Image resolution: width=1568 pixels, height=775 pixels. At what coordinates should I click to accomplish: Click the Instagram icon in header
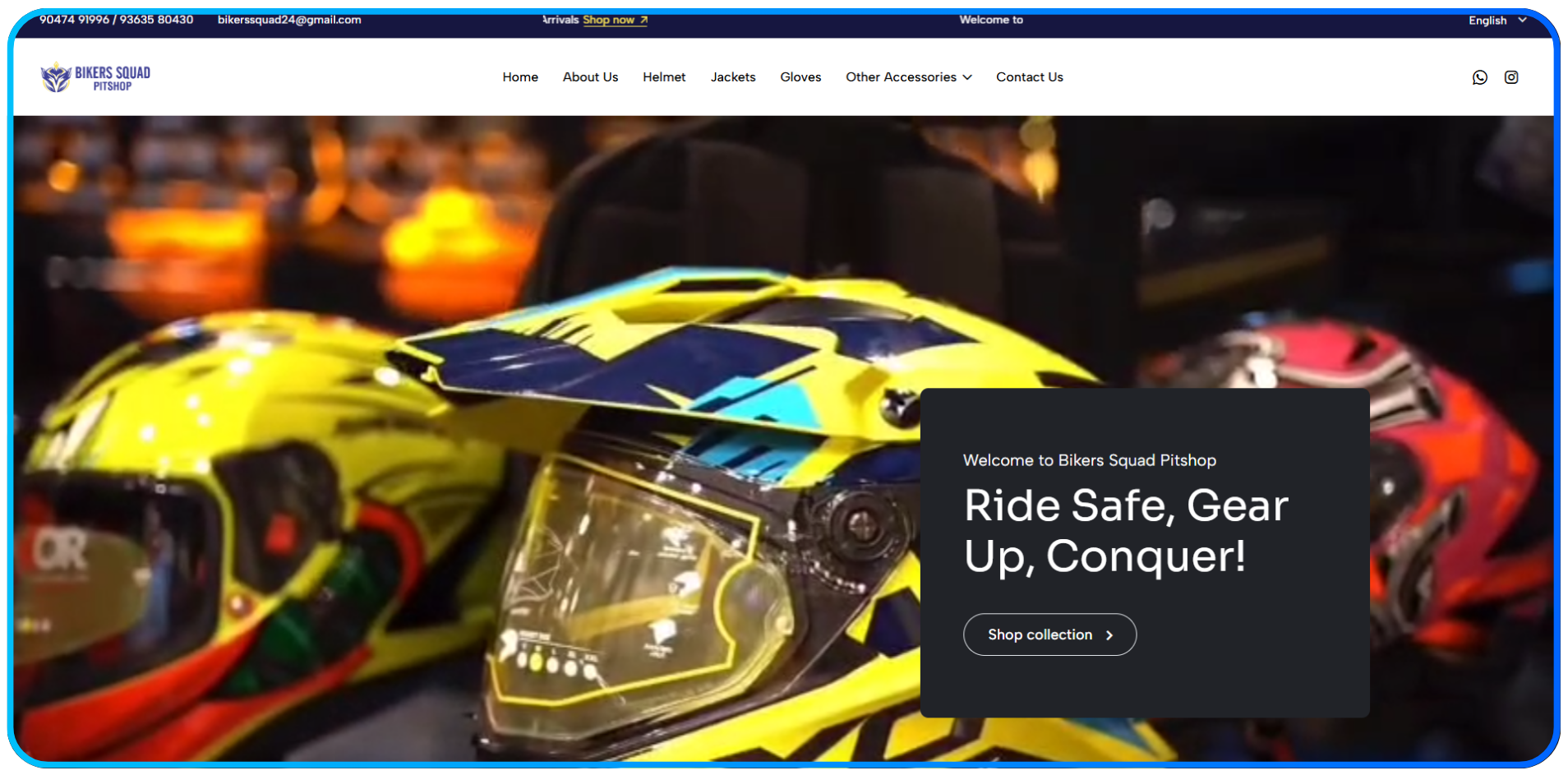(x=1510, y=77)
